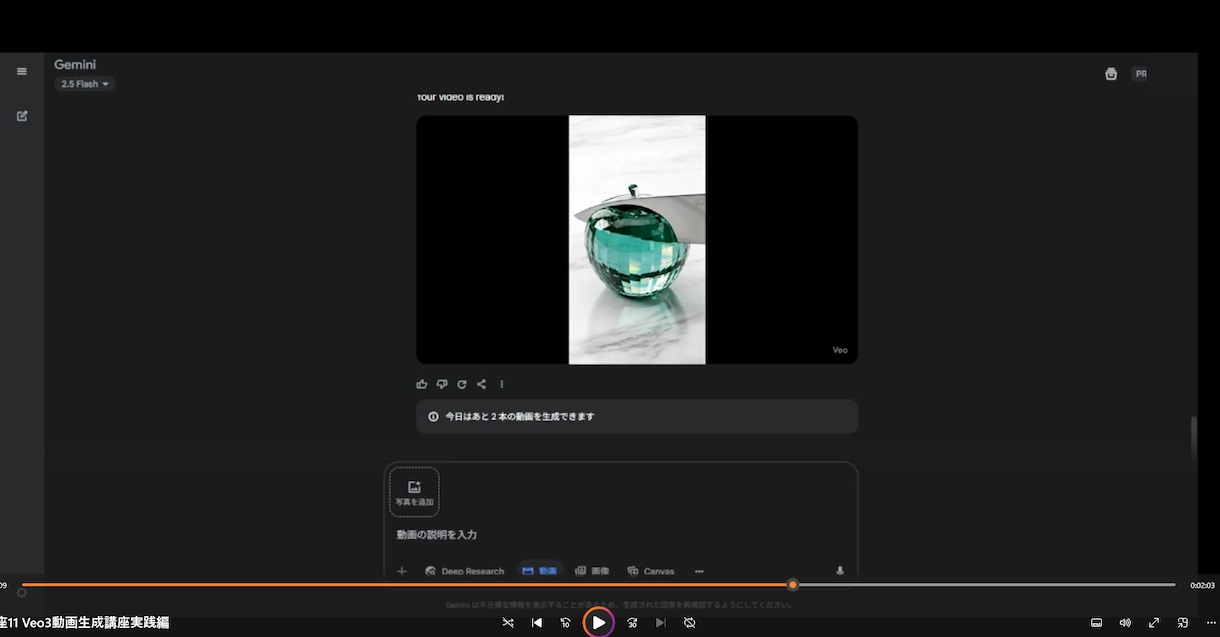Open picture-in-picture mini player icon
The height and width of the screenshot is (637, 1220).
(1183, 623)
